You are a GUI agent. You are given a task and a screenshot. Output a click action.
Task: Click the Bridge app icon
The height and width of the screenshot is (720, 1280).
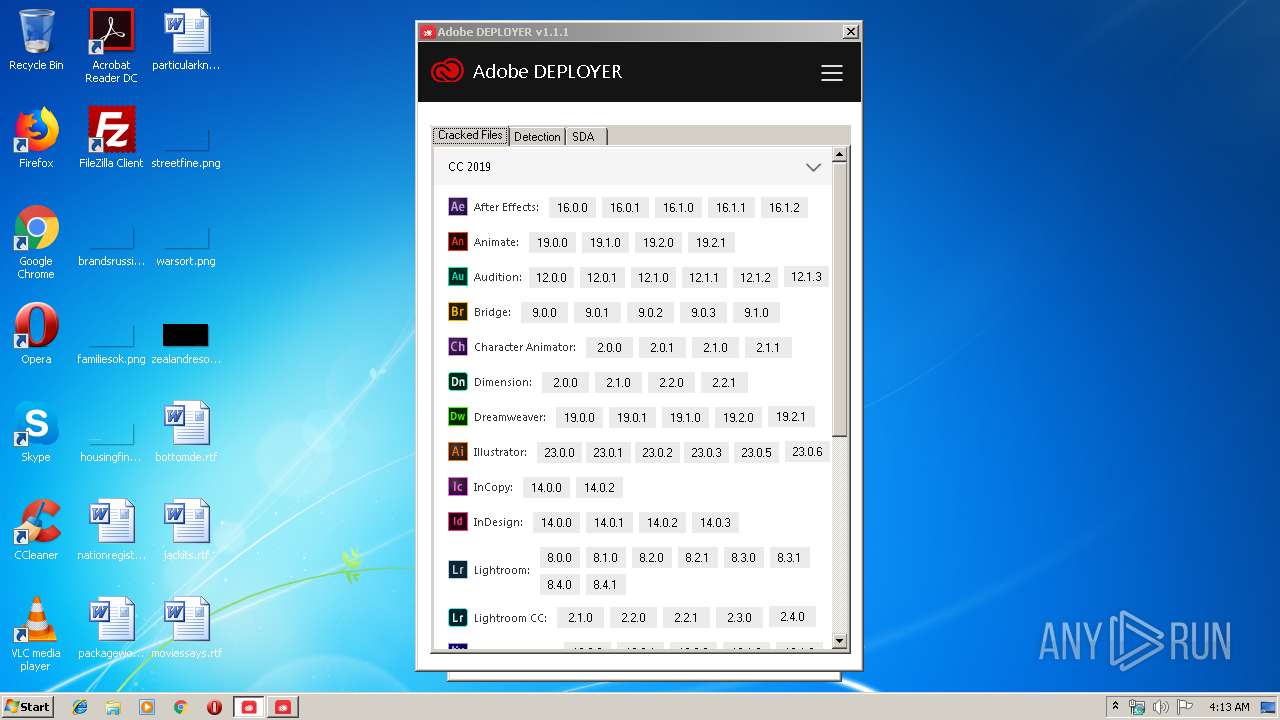click(457, 312)
